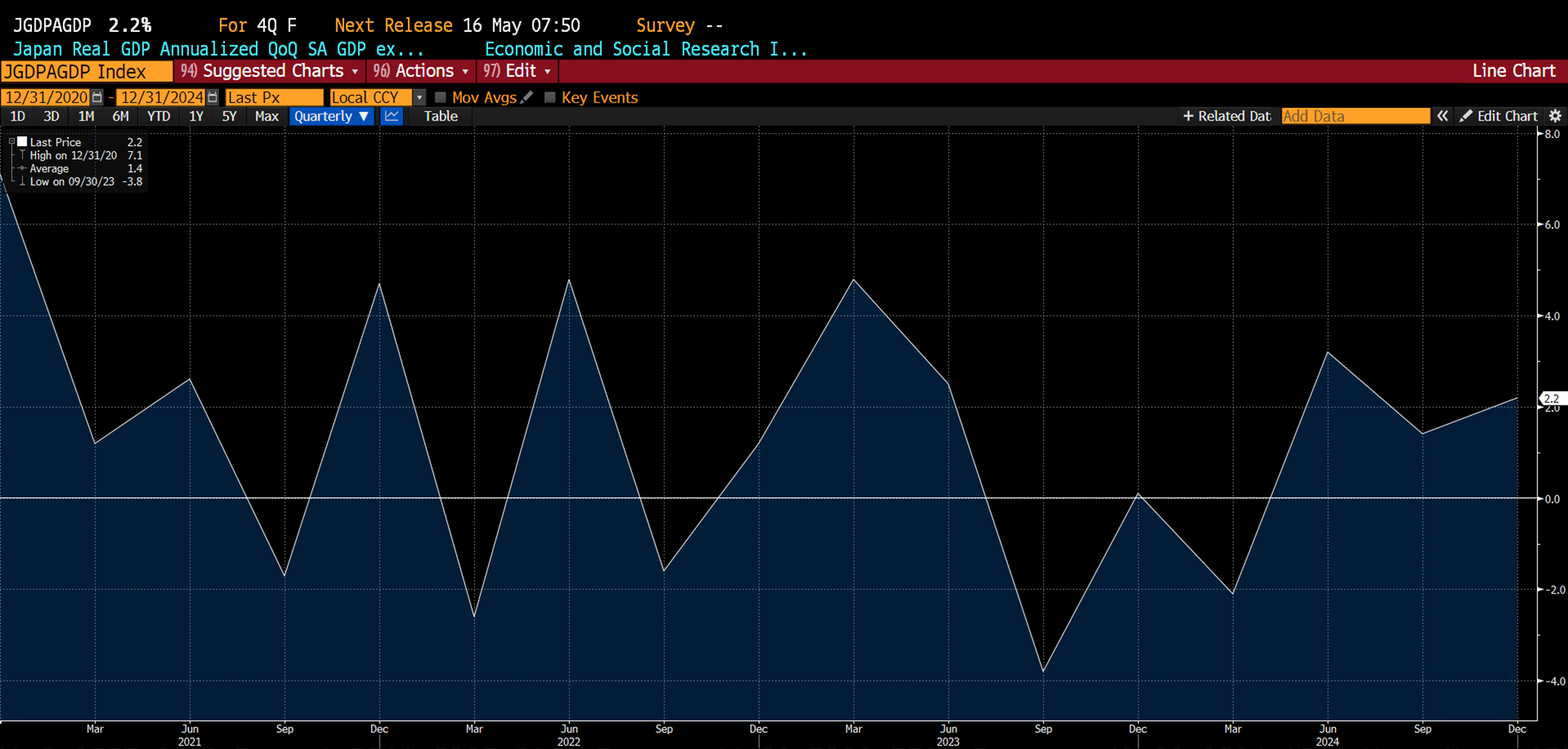
Task: Select the 6M range tab
Action: pyautogui.click(x=121, y=116)
